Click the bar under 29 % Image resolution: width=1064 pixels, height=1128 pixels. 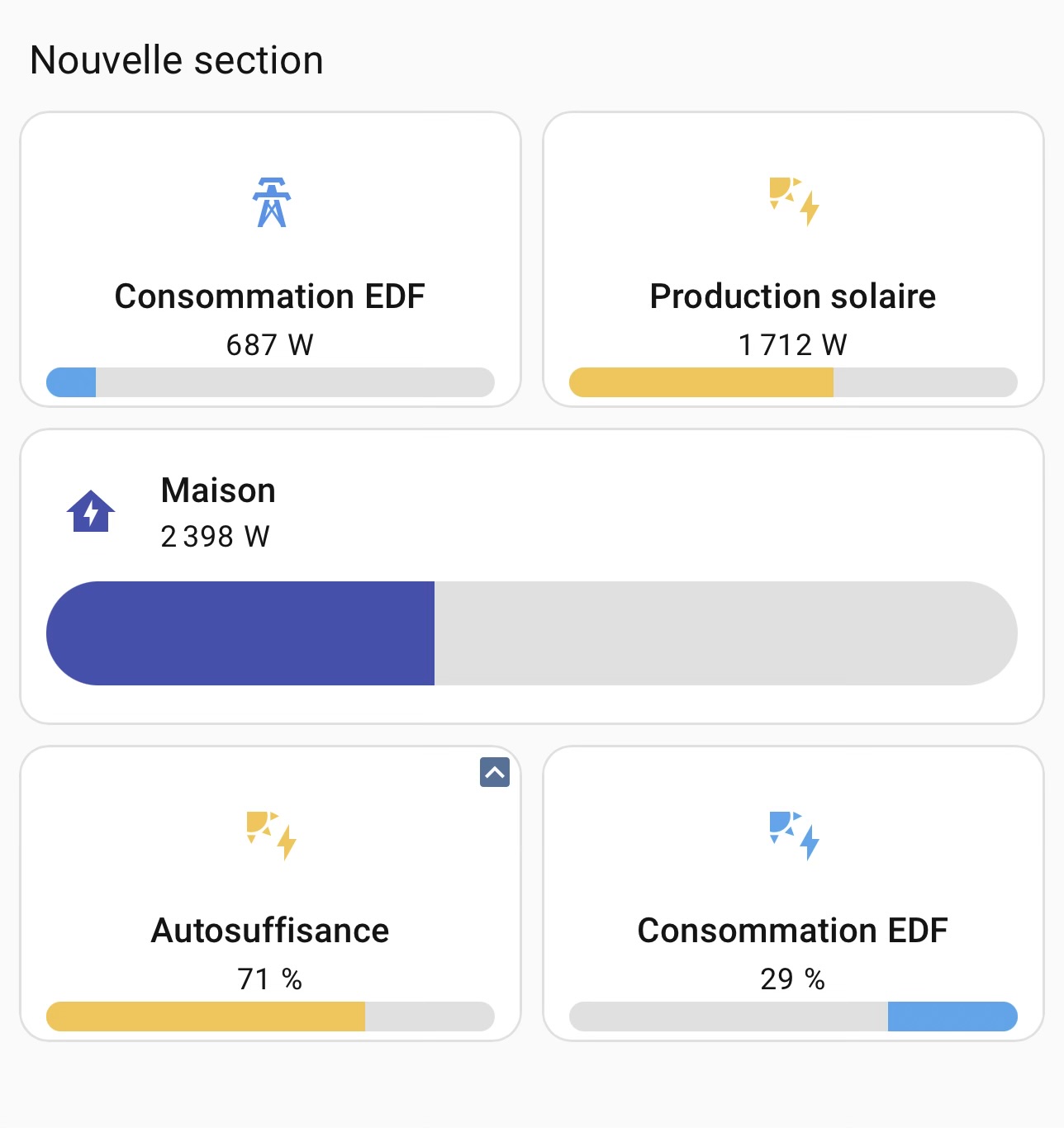(793, 1017)
